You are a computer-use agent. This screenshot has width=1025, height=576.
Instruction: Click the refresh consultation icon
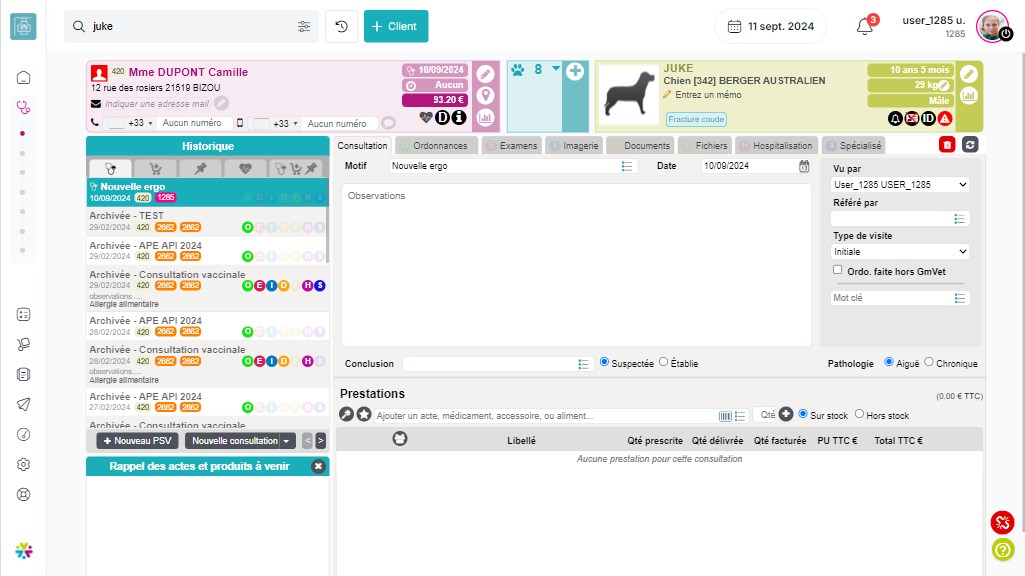[969, 146]
